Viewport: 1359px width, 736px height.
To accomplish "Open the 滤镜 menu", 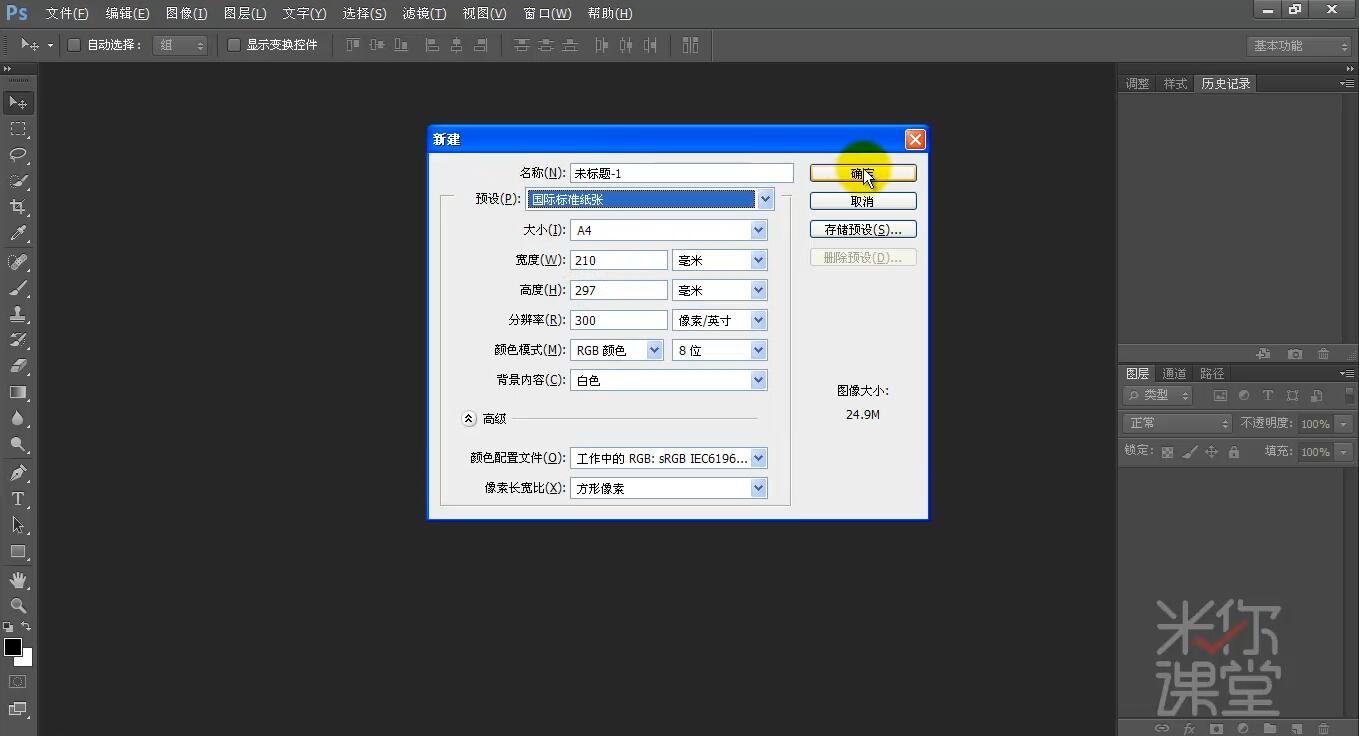I will (423, 13).
